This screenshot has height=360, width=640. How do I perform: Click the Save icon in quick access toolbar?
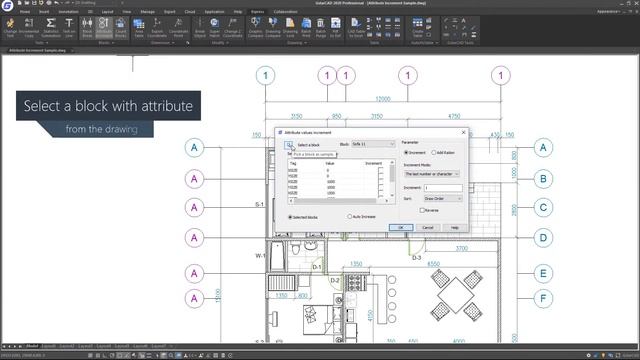tap(34, 3)
